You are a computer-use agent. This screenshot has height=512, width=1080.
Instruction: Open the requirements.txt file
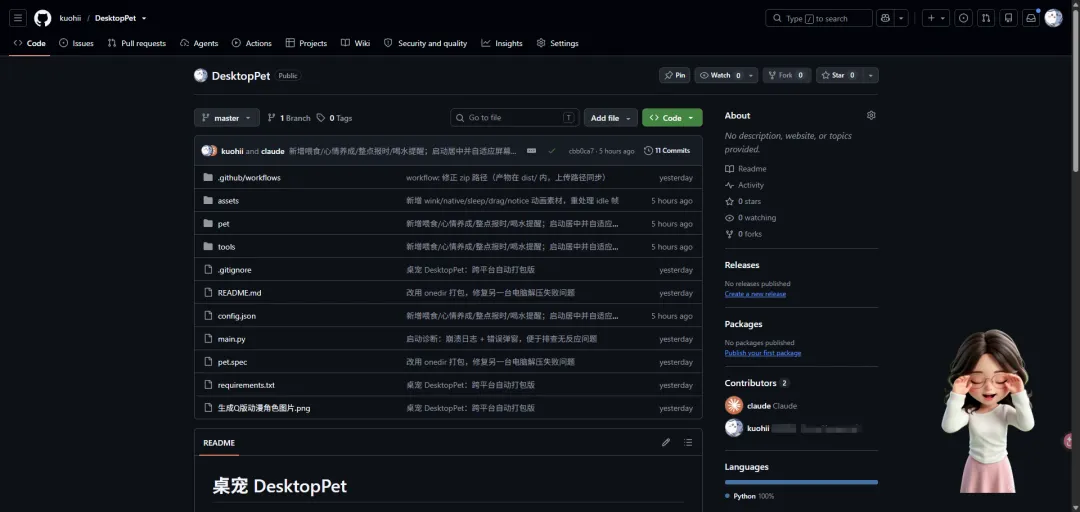tap(246, 385)
